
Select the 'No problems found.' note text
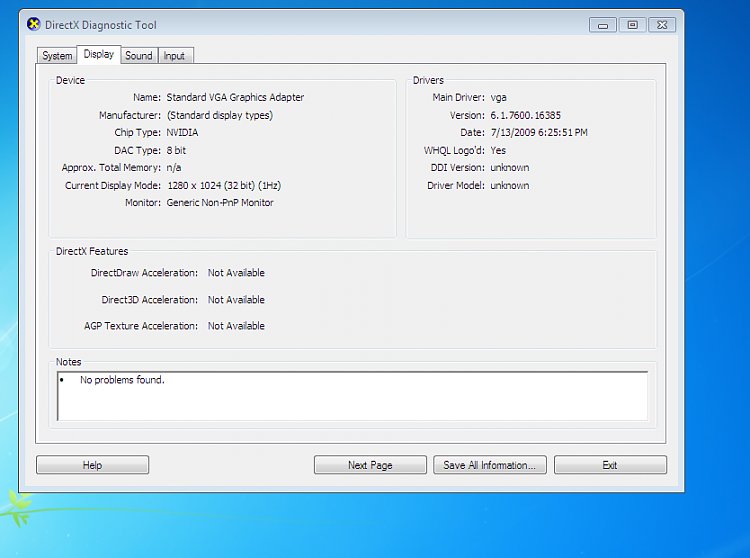coord(122,380)
